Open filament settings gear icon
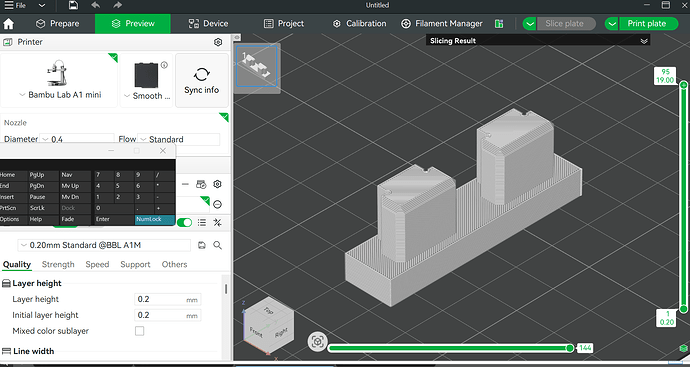Image resolution: width=690 pixels, height=367 pixels. point(217,184)
